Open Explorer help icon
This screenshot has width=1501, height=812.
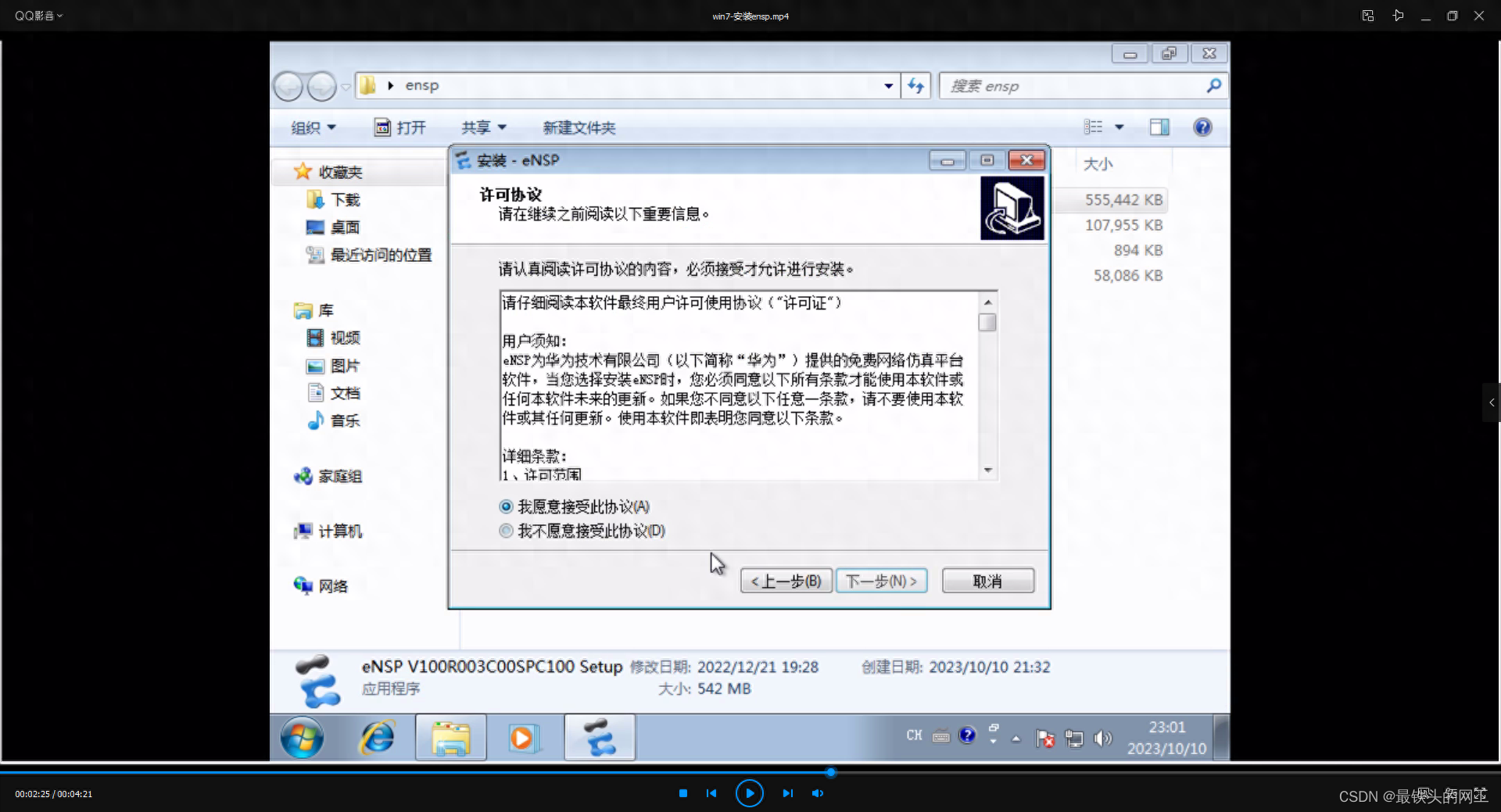1202,127
